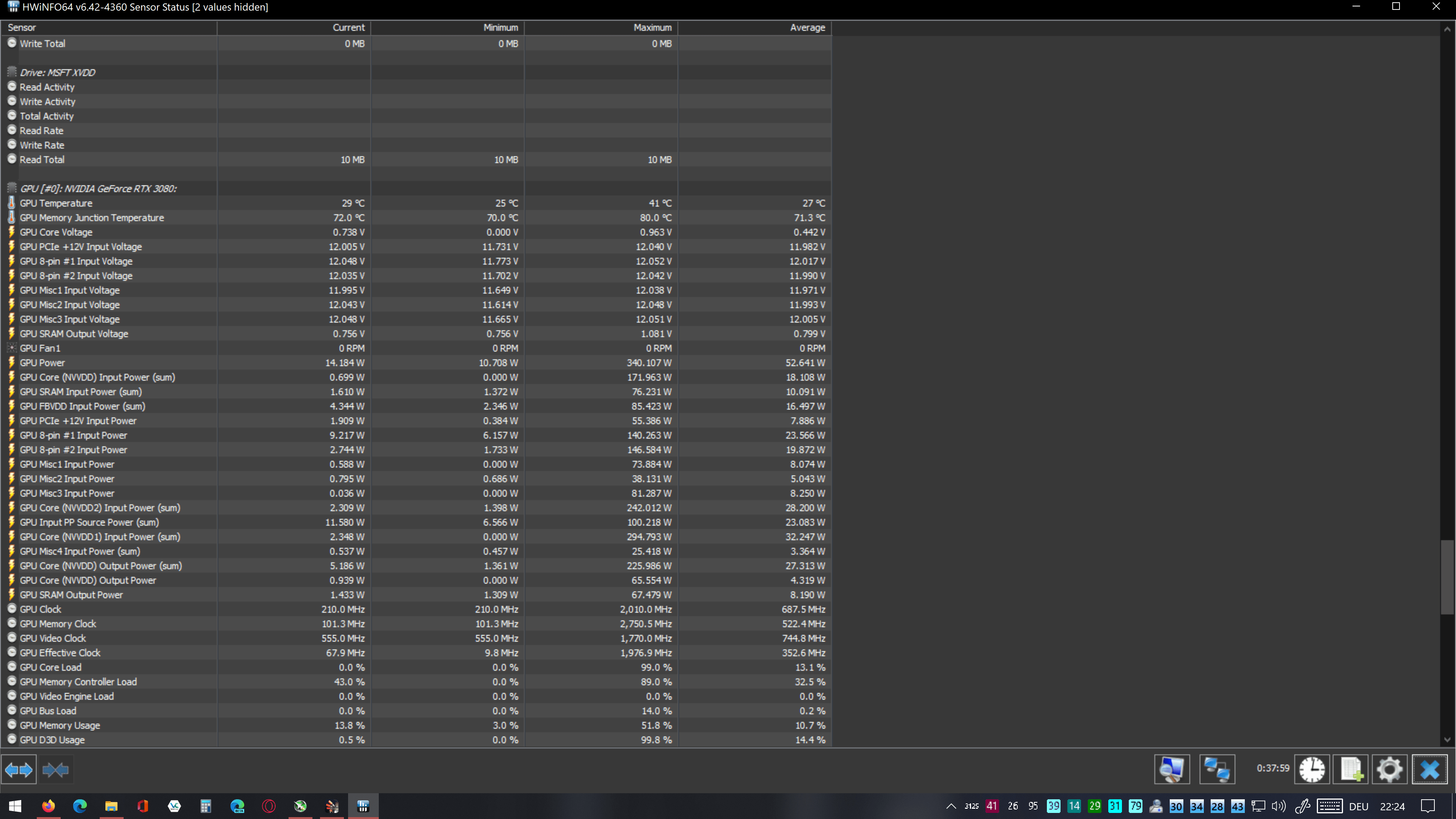Select the GPU Temperature sensor row
Viewport: 1456px width, 819px height.
(x=56, y=204)
